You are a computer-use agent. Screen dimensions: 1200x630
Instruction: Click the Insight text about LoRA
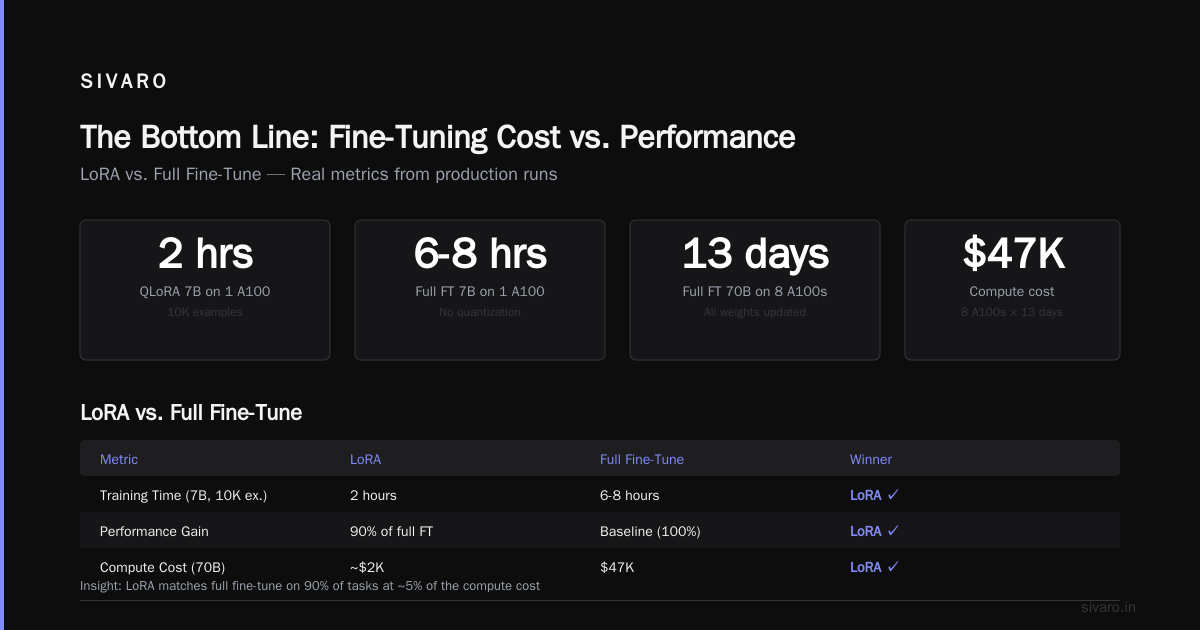pos(310,585)
